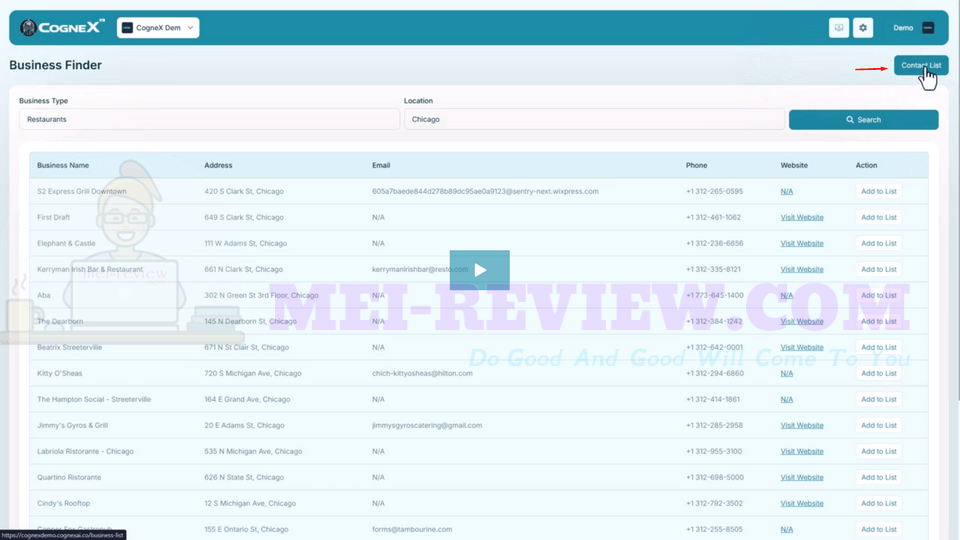Screen dimensions: 960x540
Task: Click the Action column header
Action: 866,165
